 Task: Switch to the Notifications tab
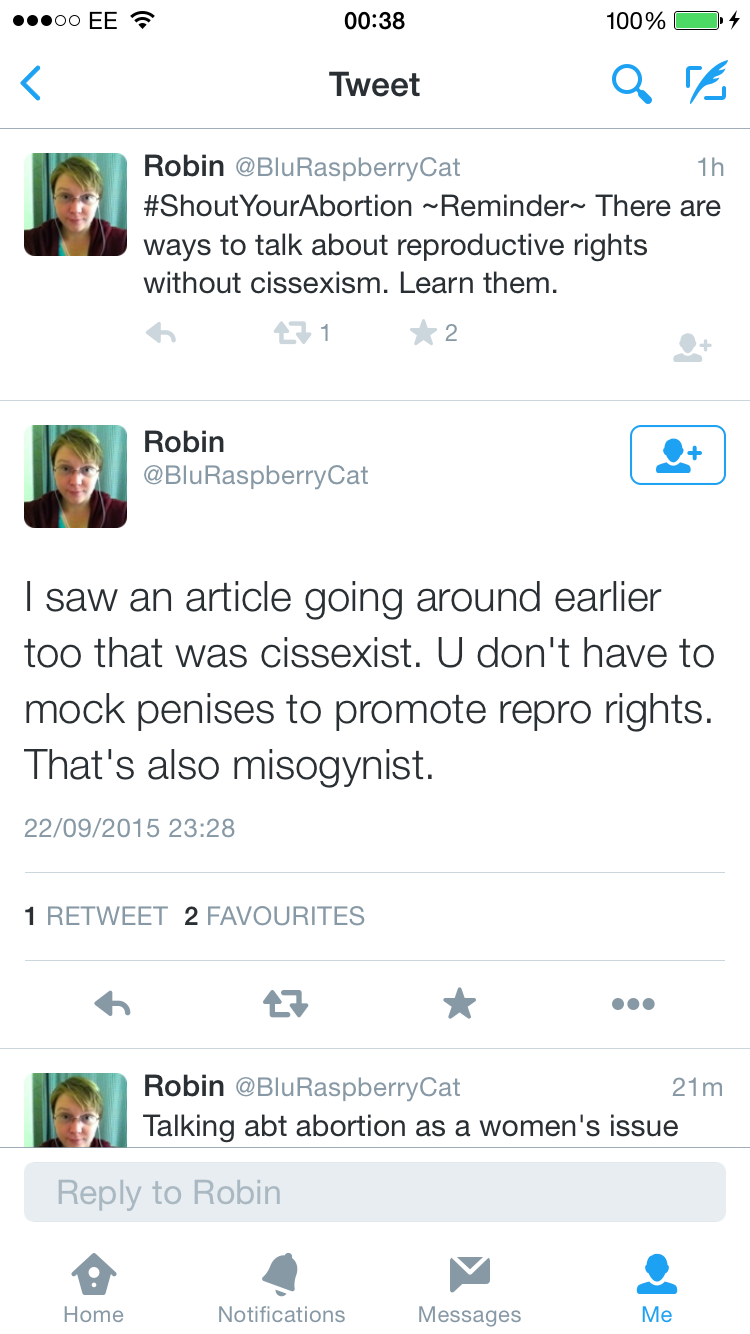[x=281, y=1288]
